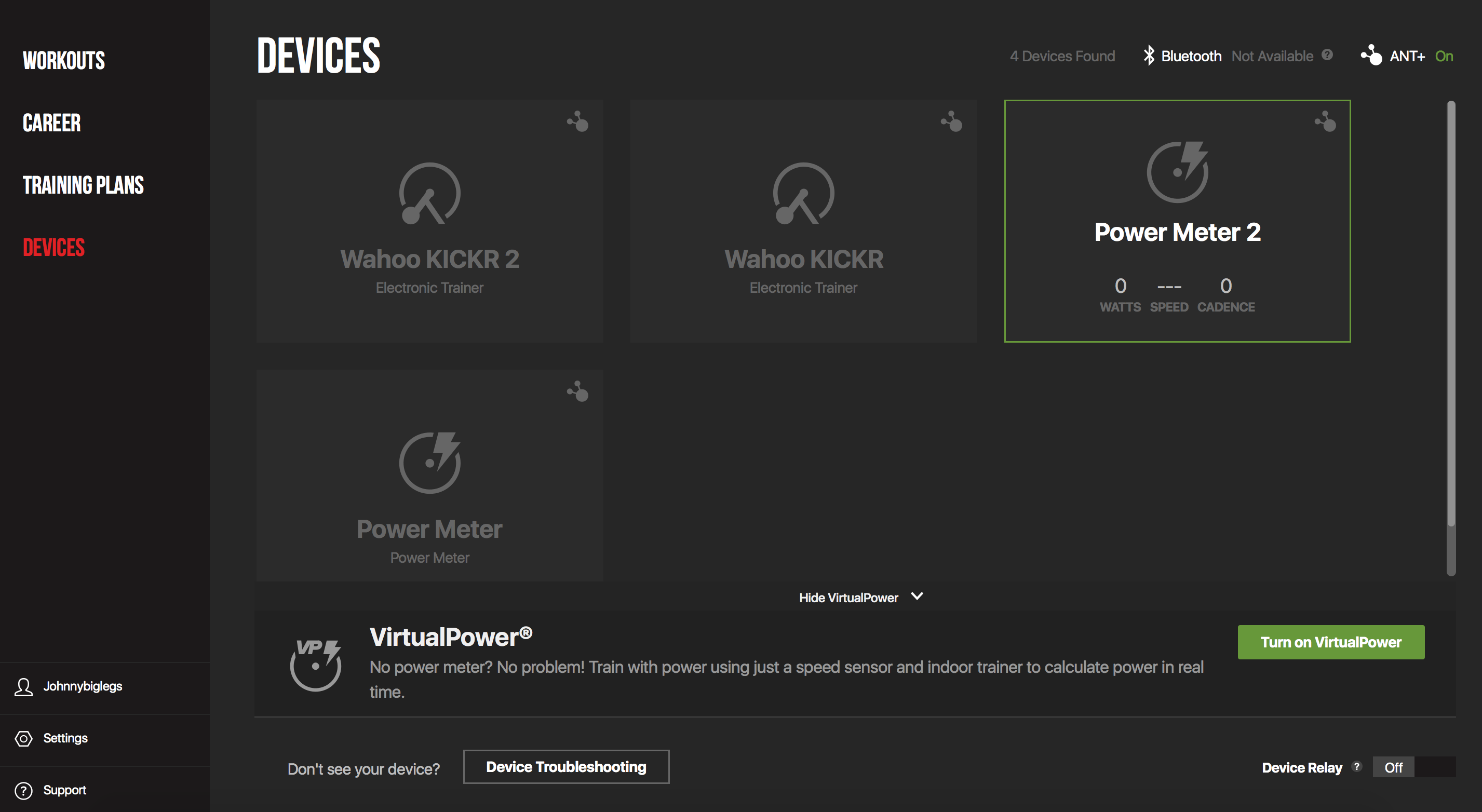Click the WATTS reading on Power Meter 2
Viewport: 1482px width, 812px height.
tap(1120, 294)
